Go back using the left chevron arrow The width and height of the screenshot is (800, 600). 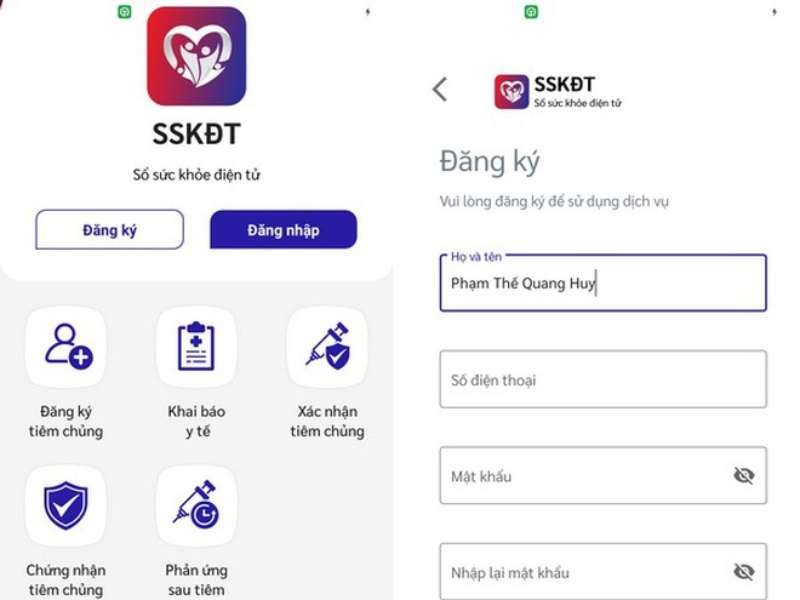(x=440, y=90)
